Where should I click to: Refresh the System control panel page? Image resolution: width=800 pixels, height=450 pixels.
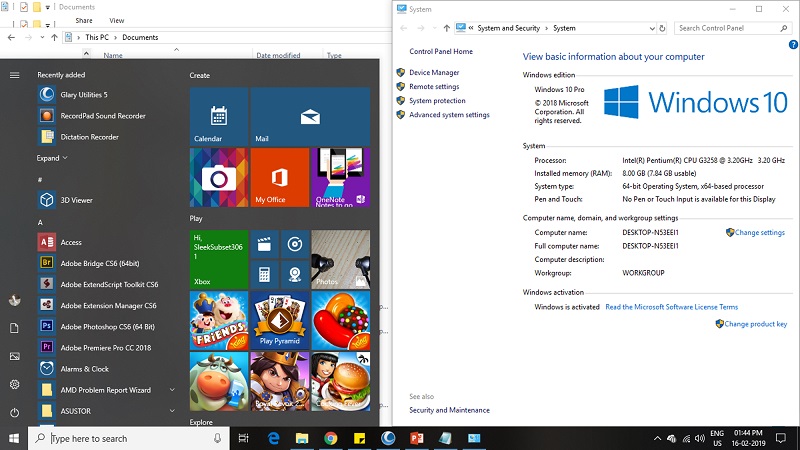[x=662, y=29]
